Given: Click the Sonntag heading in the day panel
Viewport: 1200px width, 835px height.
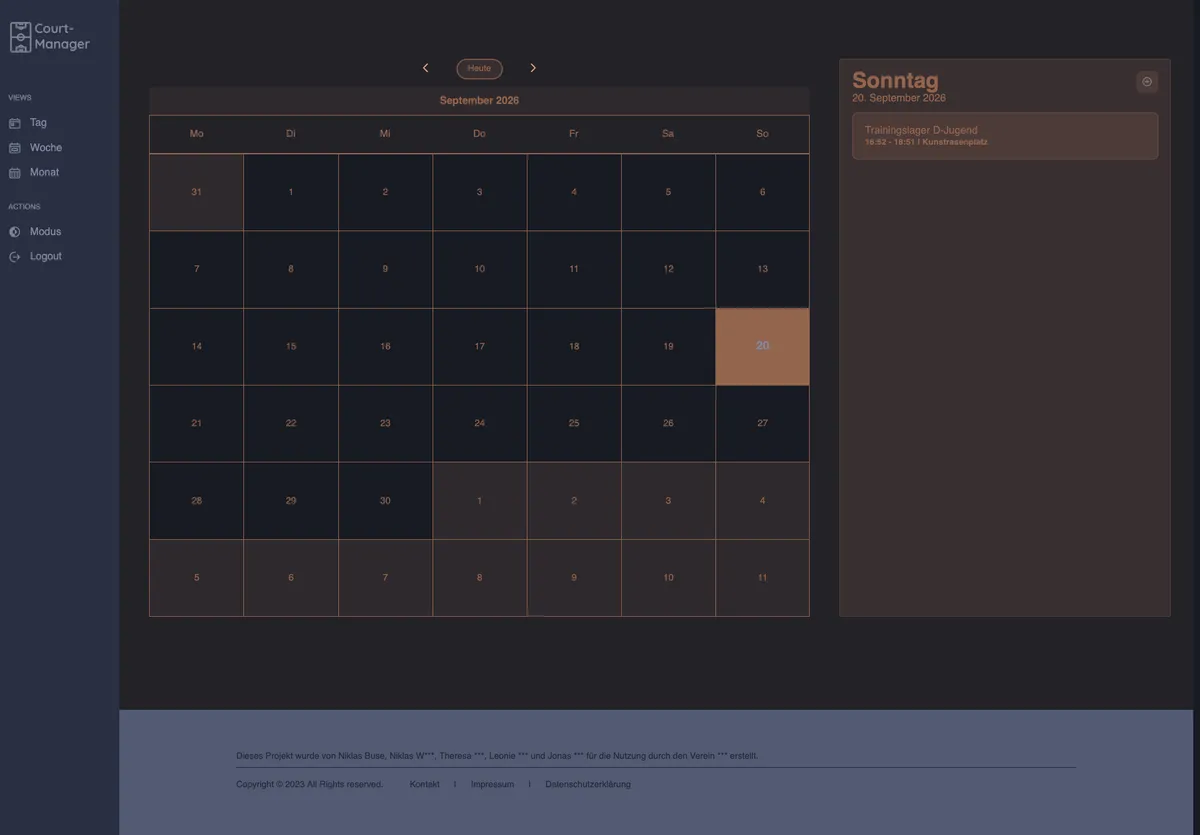Looking at the screenshot, I should (895, 80).
